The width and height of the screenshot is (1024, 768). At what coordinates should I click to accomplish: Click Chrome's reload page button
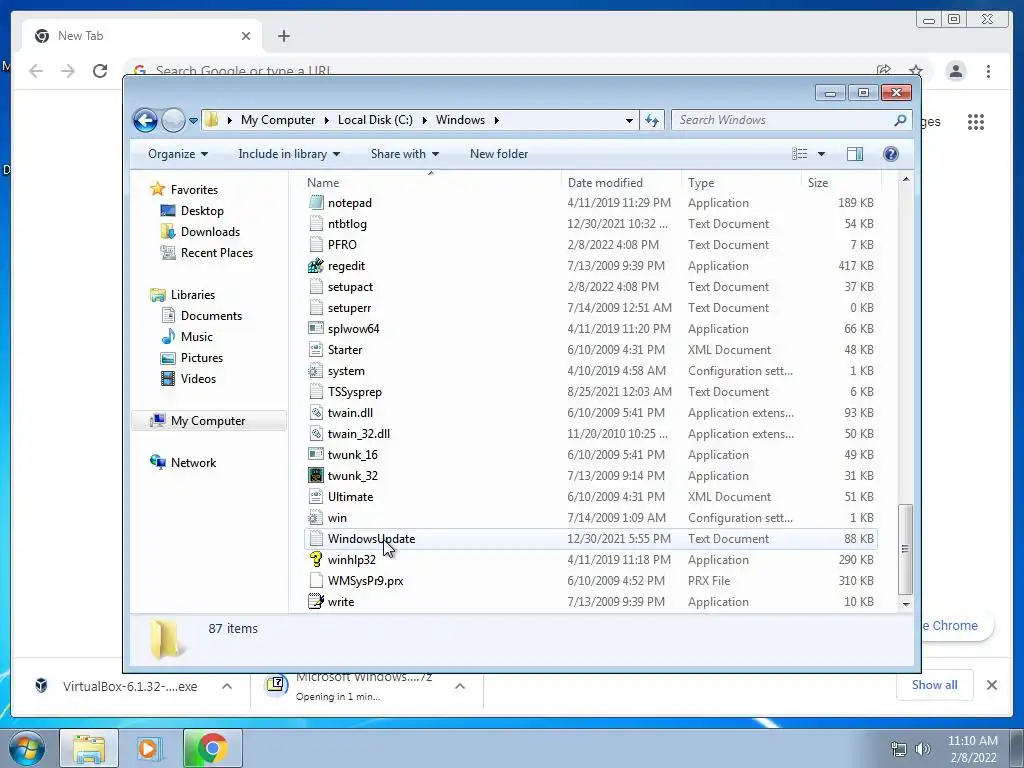(100, 71)
